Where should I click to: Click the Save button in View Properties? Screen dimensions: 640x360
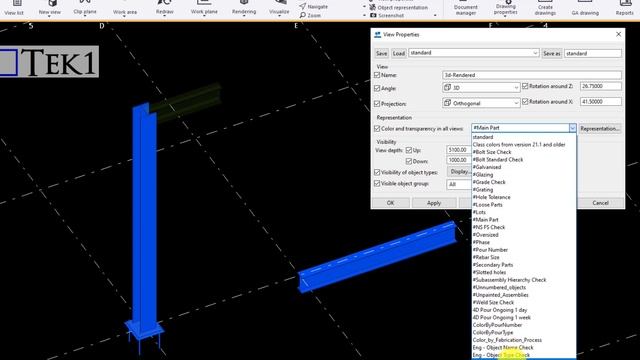(x=381, y=53)
